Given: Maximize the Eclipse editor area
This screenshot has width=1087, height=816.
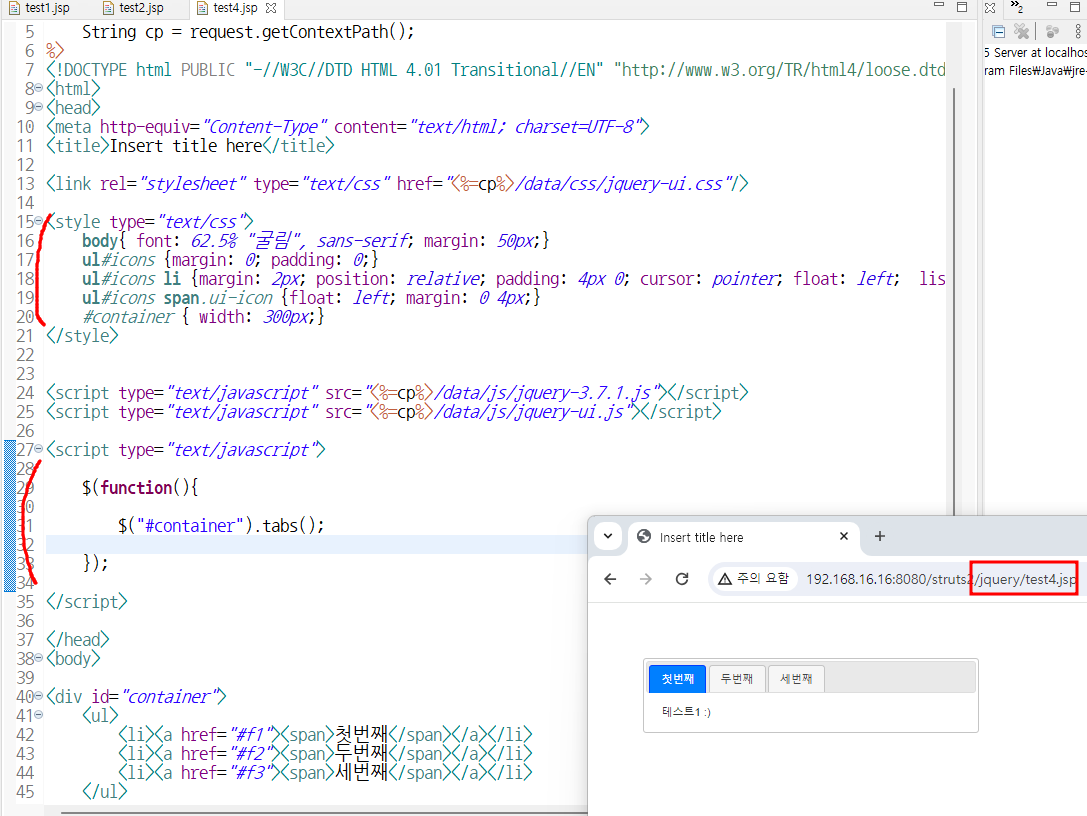Looking at the screenshot, I should tap(962, 7).
